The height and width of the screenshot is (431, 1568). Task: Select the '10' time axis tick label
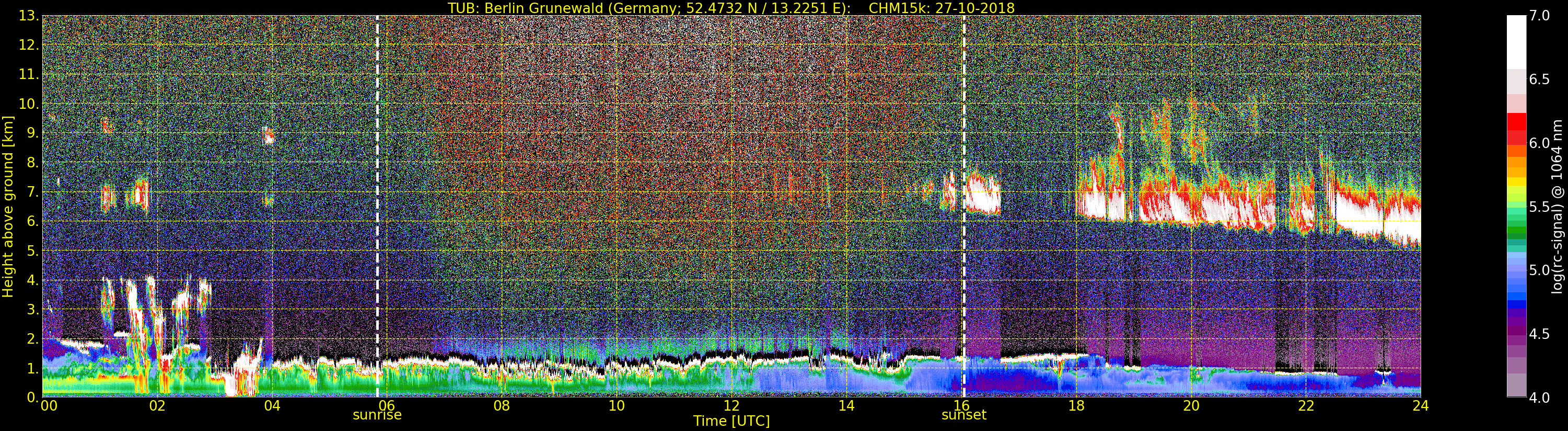coord(617,406)
